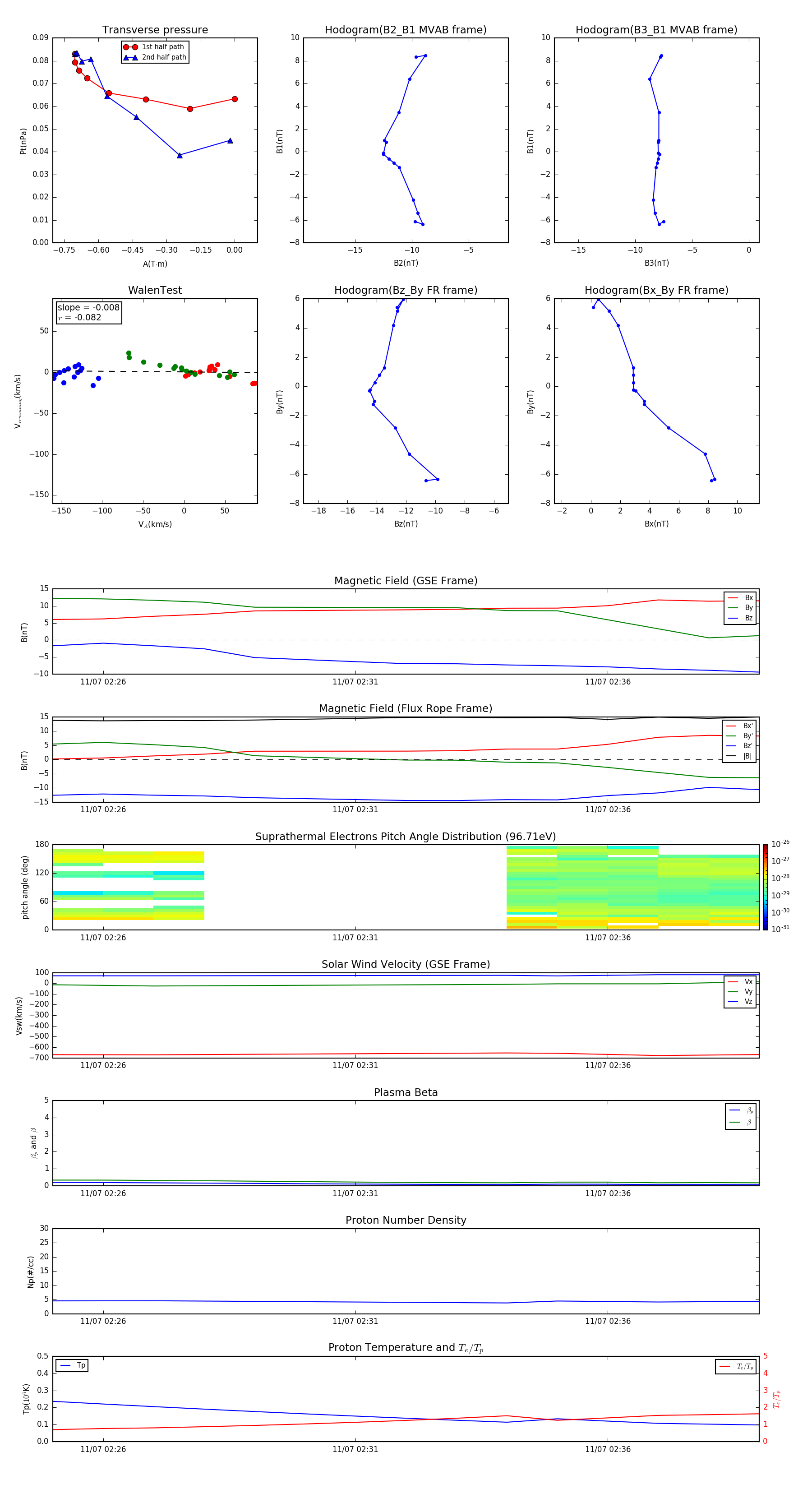Click the 'Vx' legend entry in velocity plot
Viewport: 812px width, 1489px height.
tap(740, 982)
